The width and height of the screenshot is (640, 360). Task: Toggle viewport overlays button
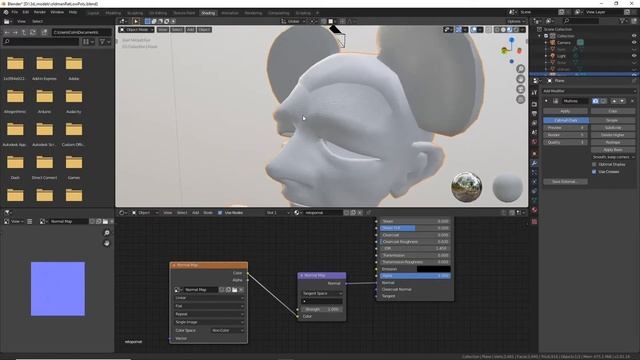(474, 30)
